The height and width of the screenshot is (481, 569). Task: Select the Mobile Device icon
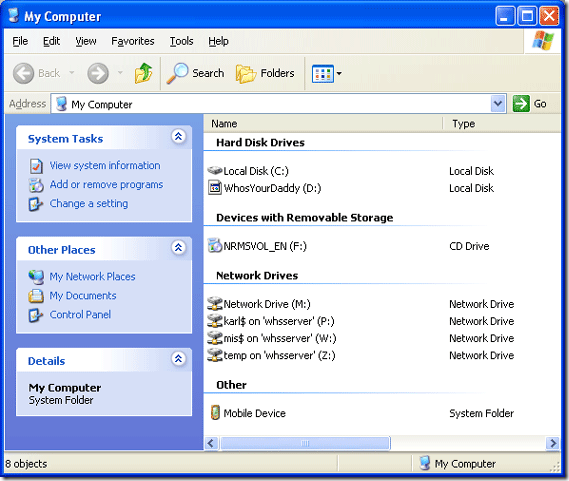tap(215, 412)
